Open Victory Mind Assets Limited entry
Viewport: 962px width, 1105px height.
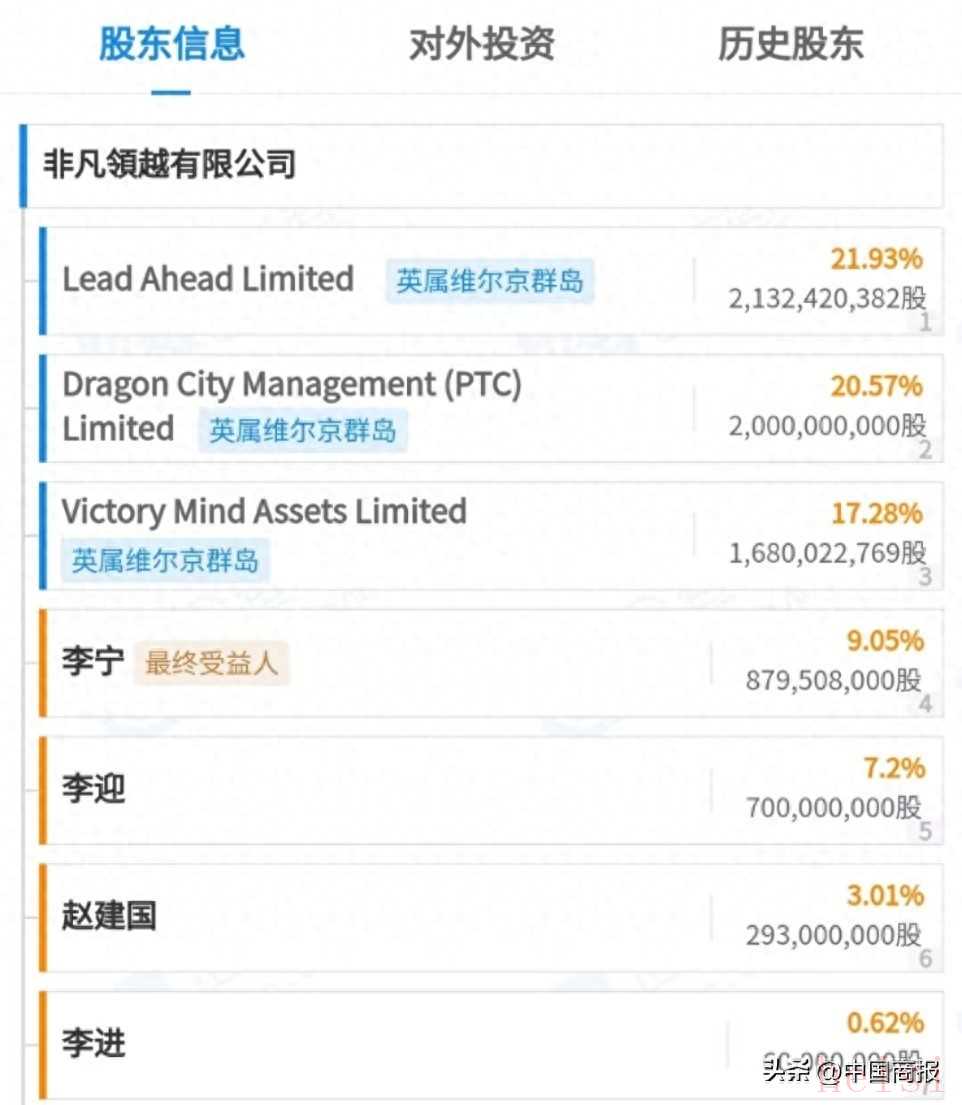pyautogui.click(x=491, y=536)
